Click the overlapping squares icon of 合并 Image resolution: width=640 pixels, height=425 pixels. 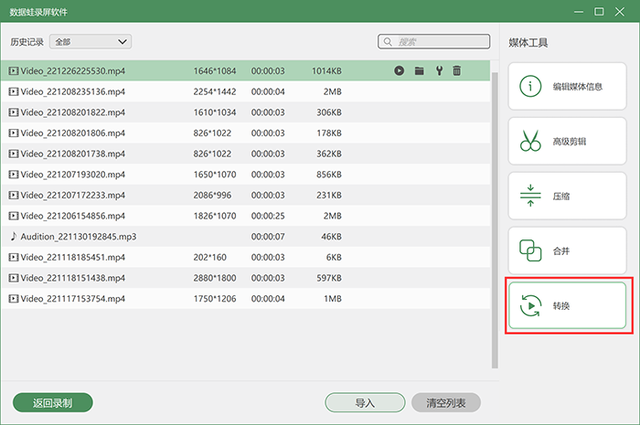click(x=530, y=250)
